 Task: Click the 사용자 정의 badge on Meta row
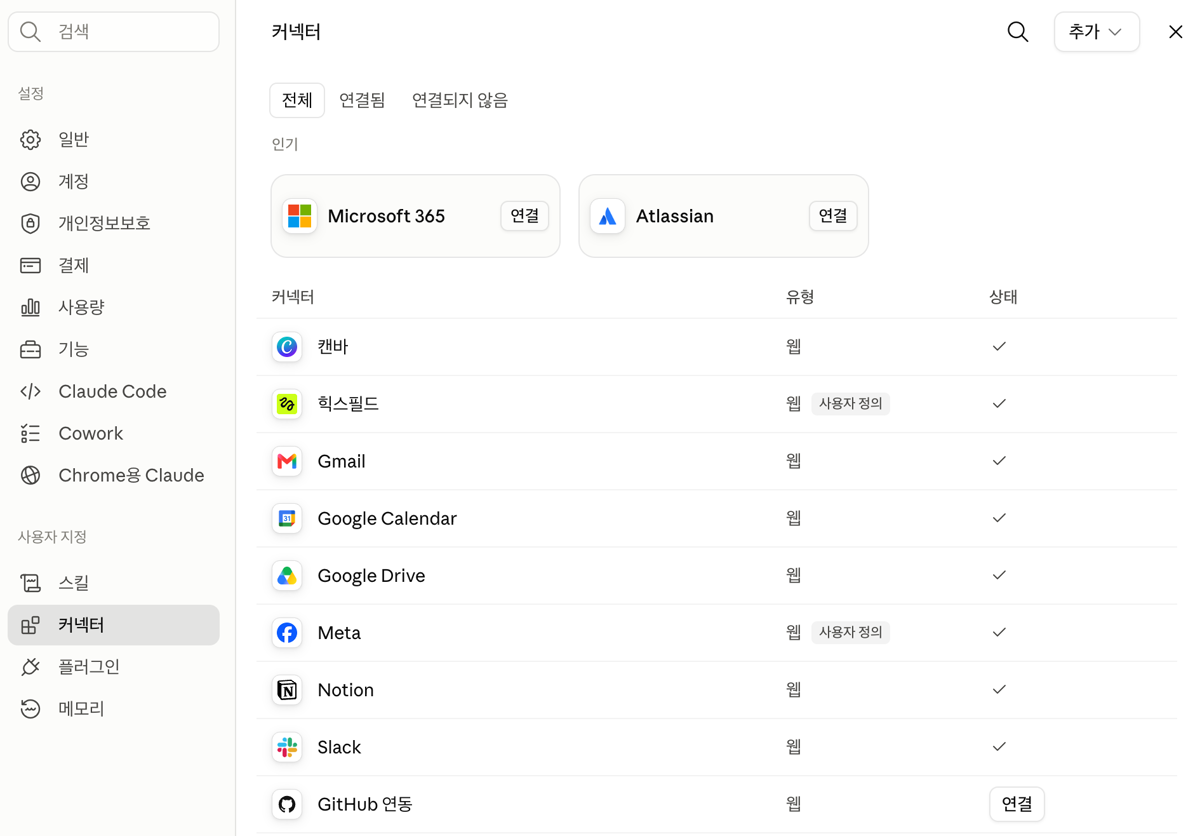point(850,633)
